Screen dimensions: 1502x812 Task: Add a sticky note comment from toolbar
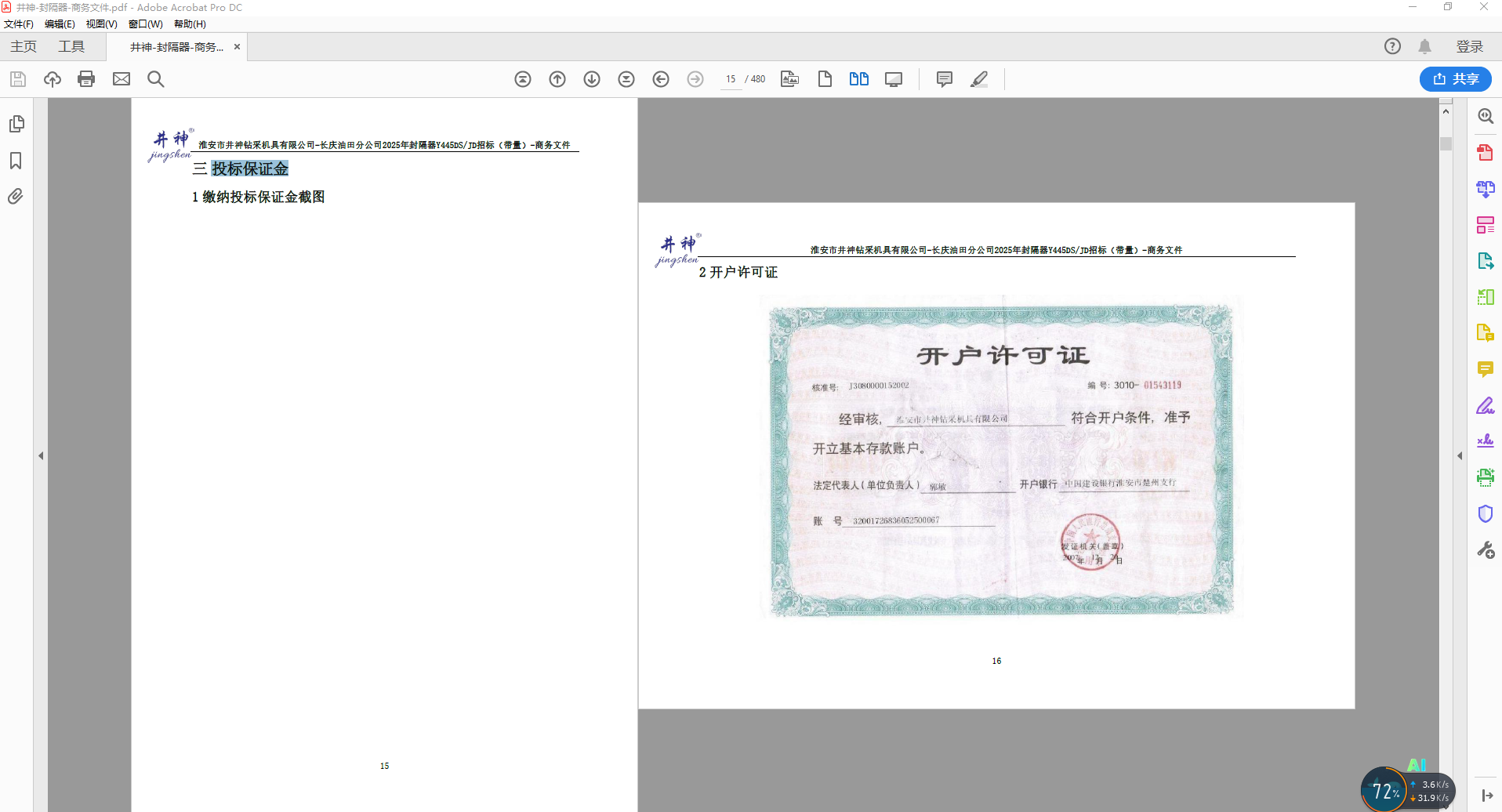[x=945, y=79]
